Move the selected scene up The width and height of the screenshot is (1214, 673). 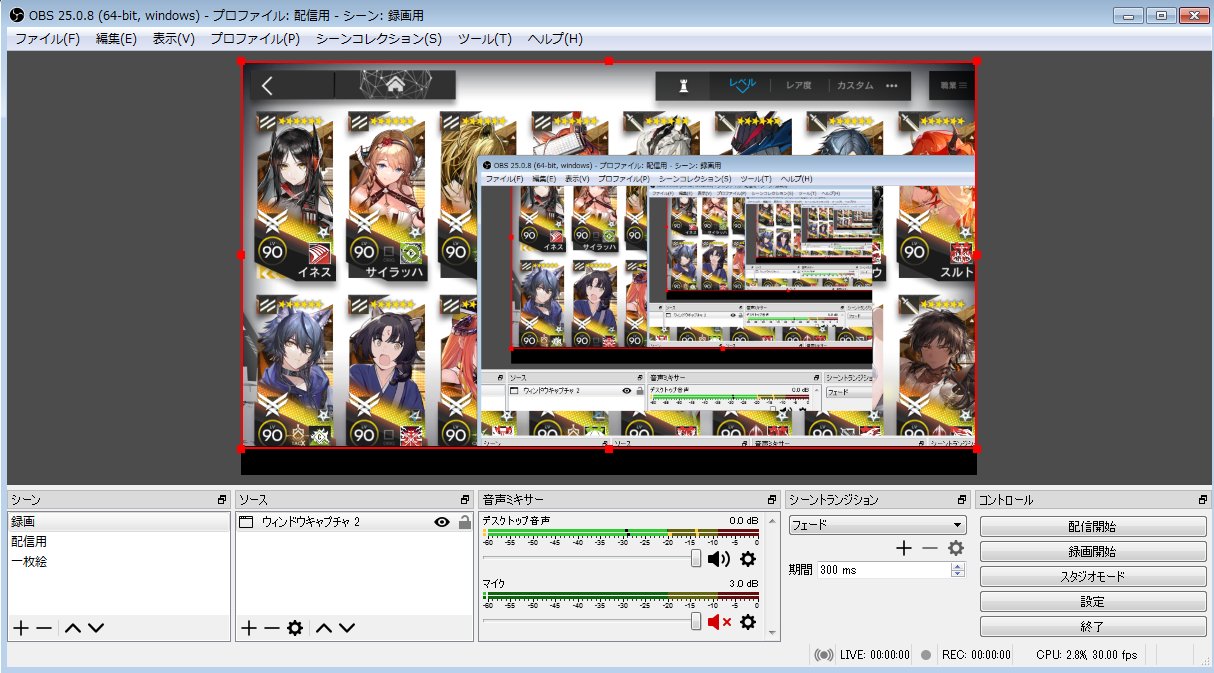pyautogui.click(x=73, y=628)
